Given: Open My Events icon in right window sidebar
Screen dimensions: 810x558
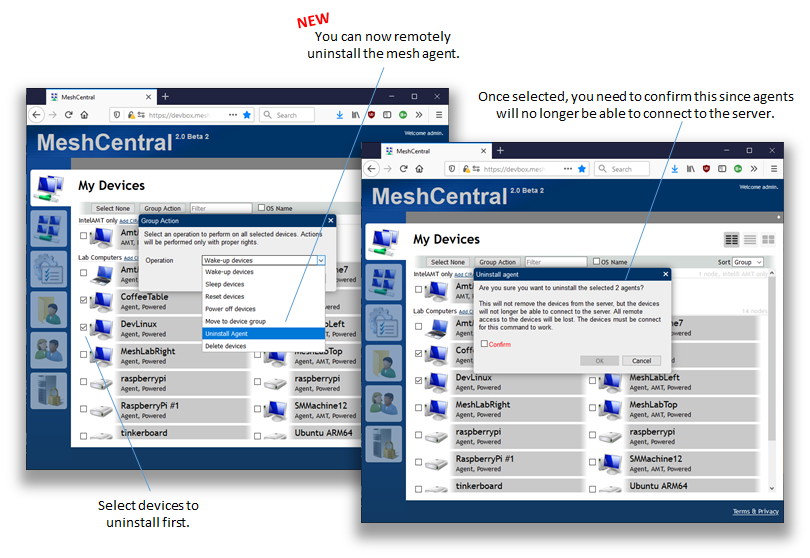Looking at the screenshot, I should tap(383, 322).
